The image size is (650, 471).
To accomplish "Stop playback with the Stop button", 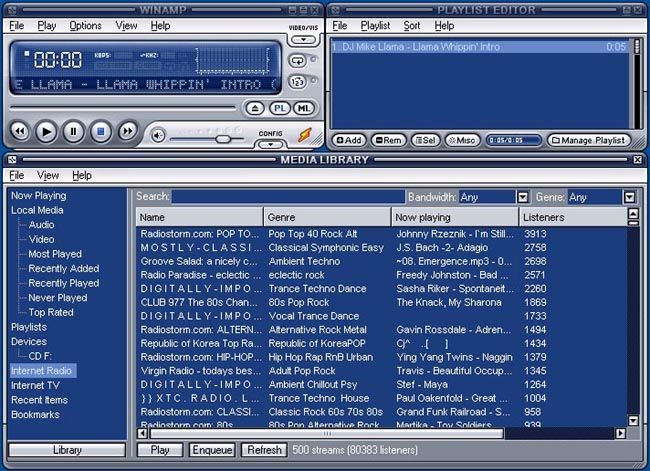I will click(101, 132).
